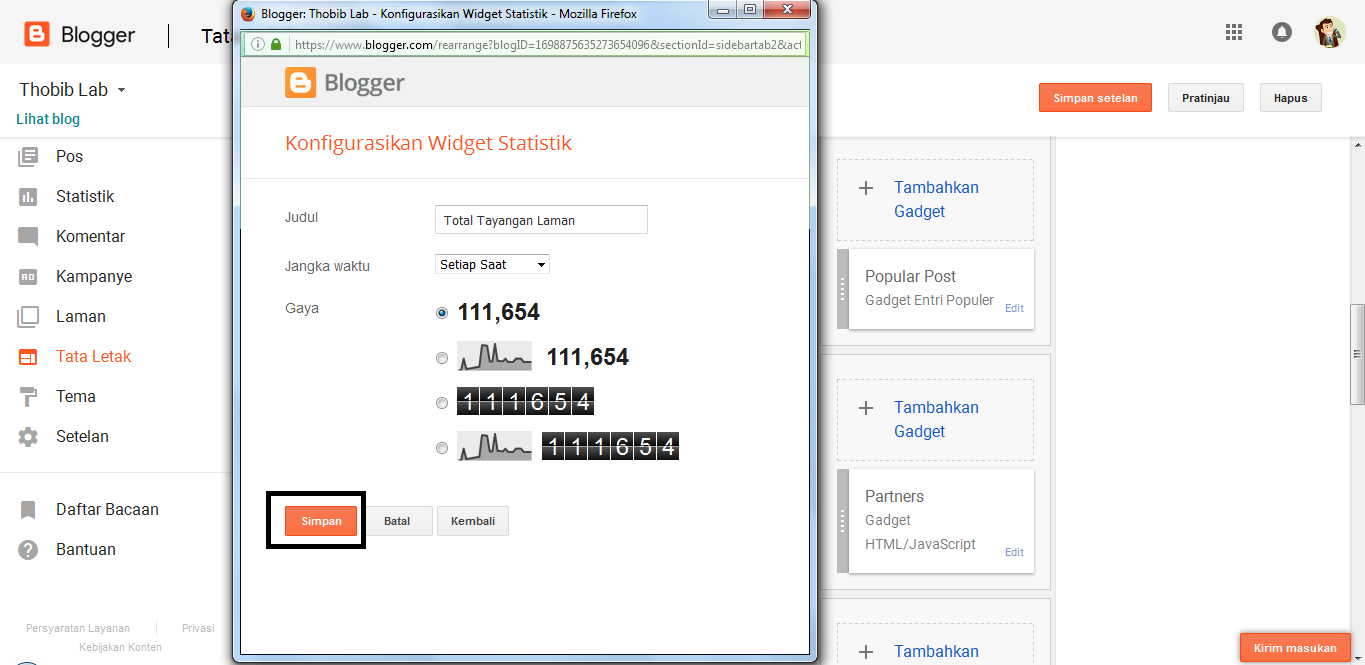Screen dimensions: 1365x665
Task: Click Edit on the Popular Post gadget
Action: pos(1014,308)
